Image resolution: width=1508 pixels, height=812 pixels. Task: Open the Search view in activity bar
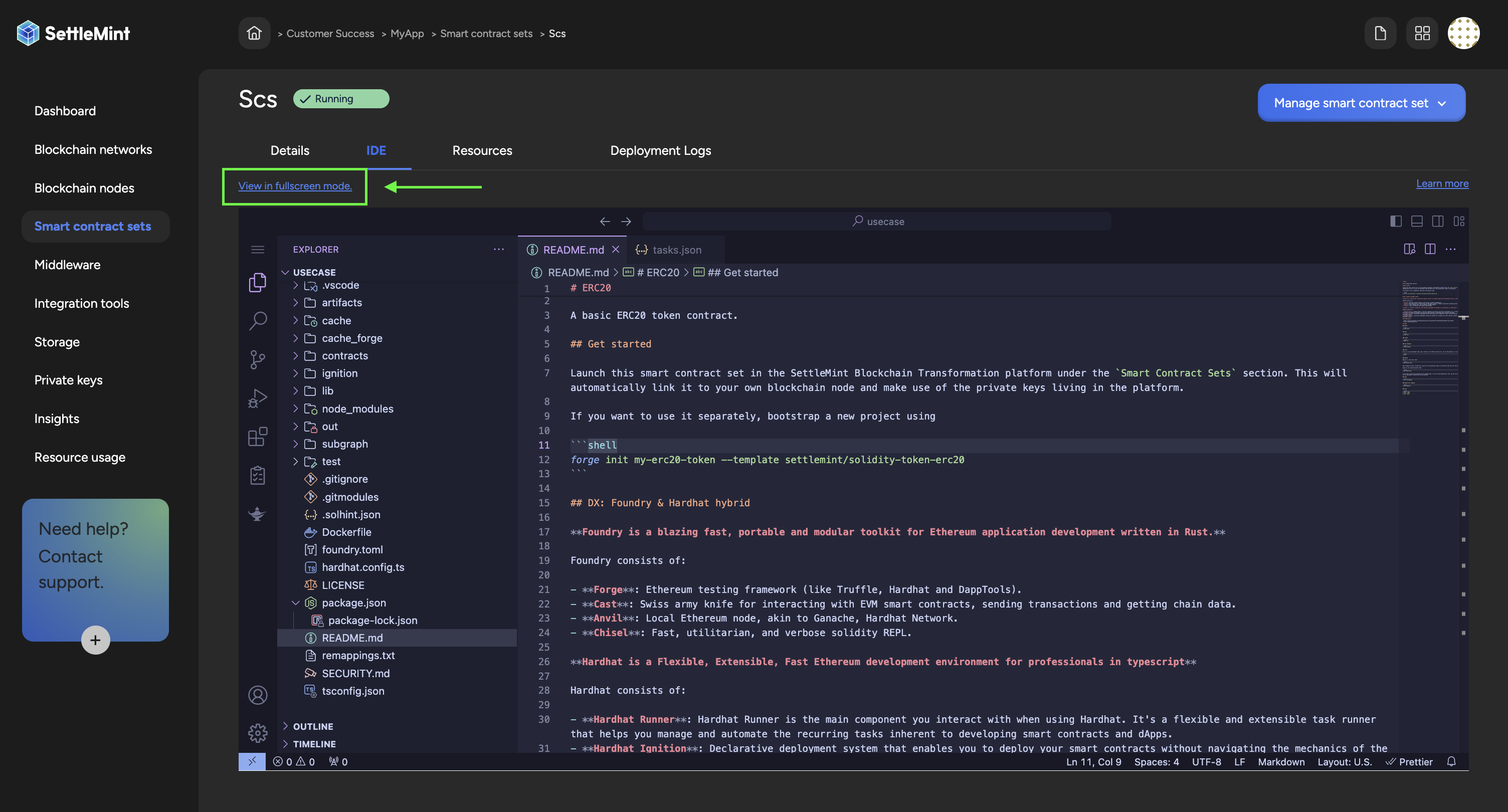click(258, 320)
